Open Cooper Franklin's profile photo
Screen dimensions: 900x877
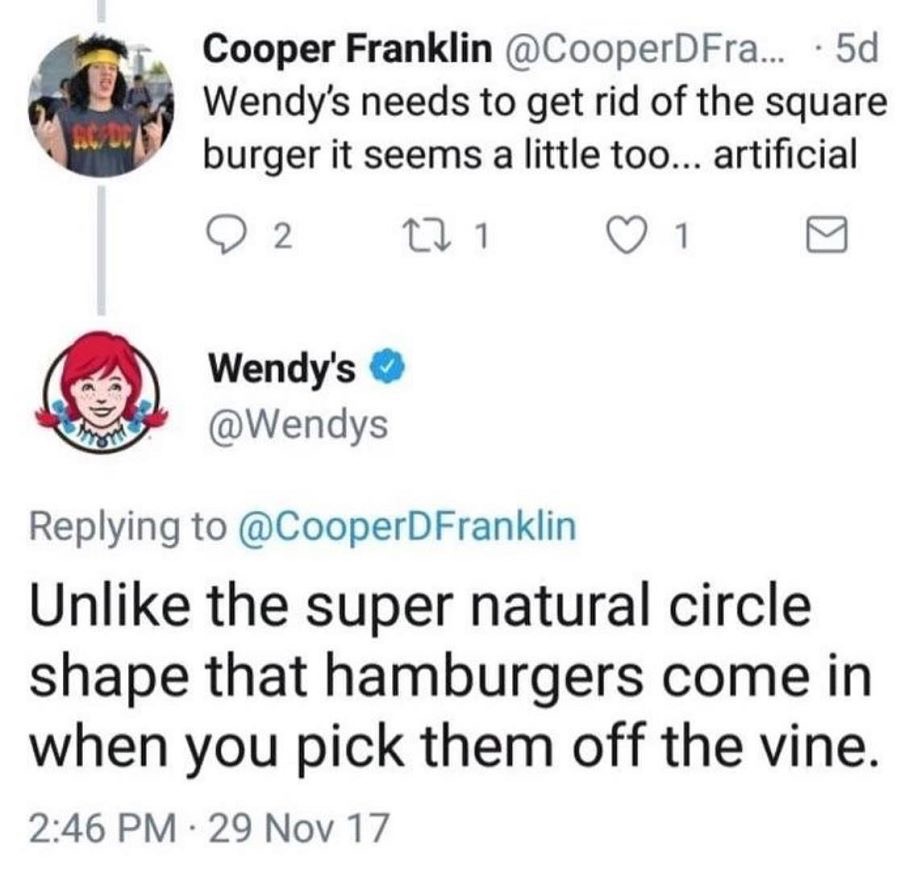[x=101, y=104]
